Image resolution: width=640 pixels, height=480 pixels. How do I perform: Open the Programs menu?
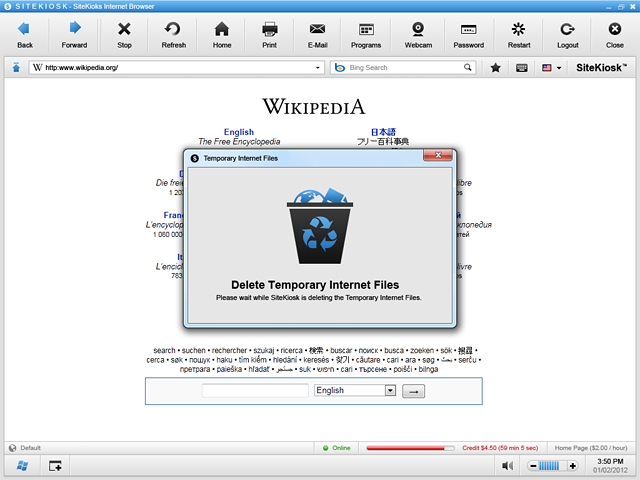(x=366, y=35)
